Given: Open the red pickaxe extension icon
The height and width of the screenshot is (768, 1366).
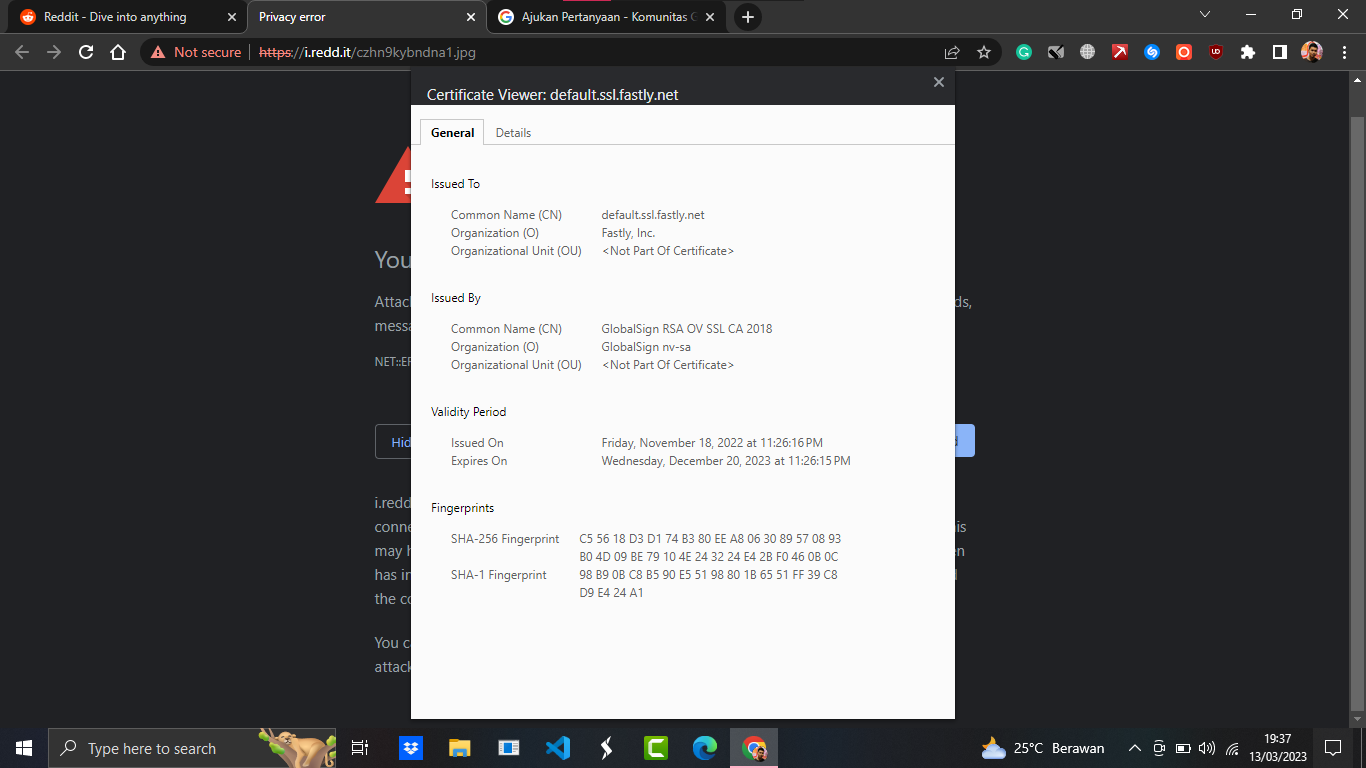Looking at the screenshot, I should (1120, 52).
